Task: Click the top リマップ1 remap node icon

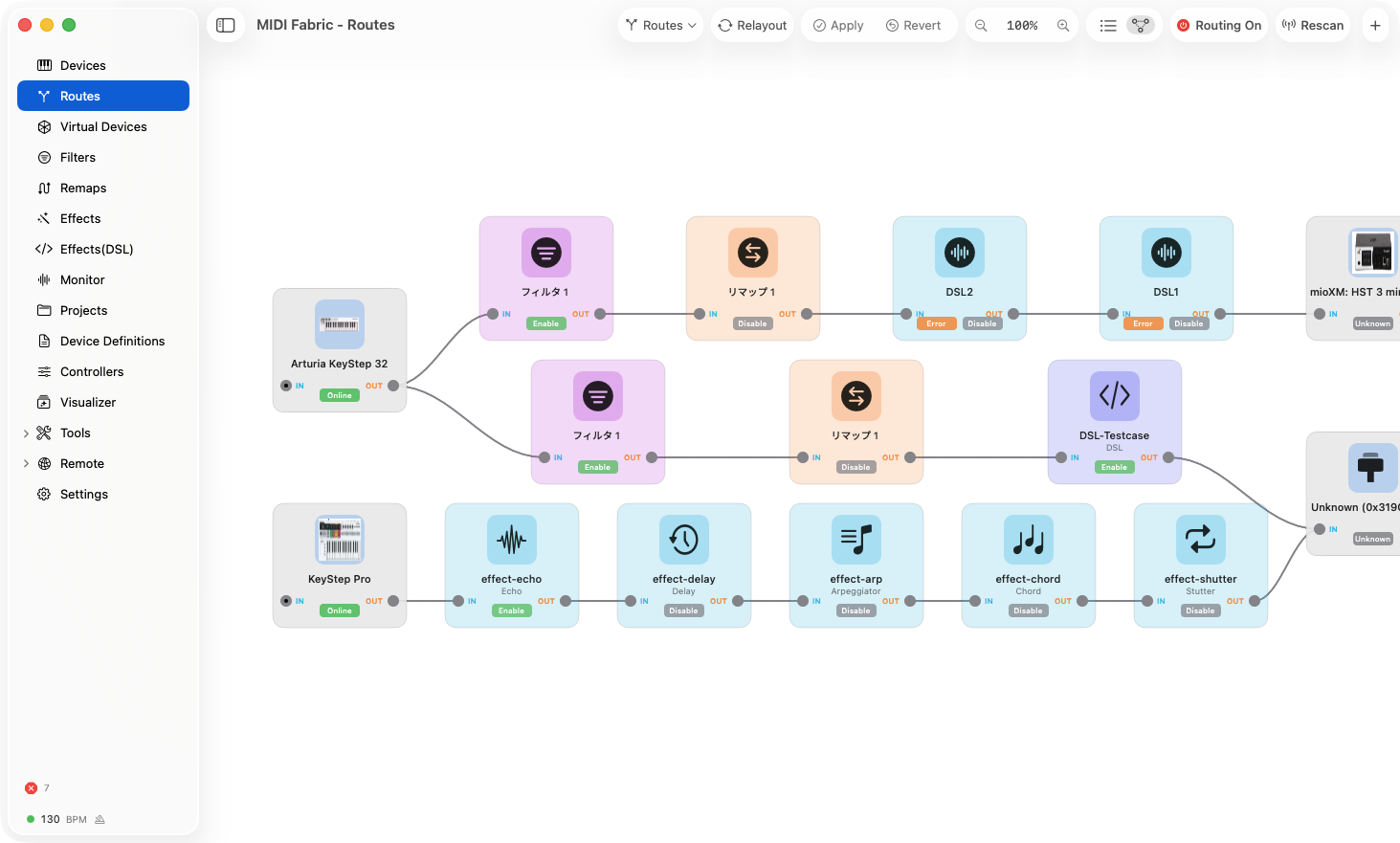Action: click(x=753, y=253)
